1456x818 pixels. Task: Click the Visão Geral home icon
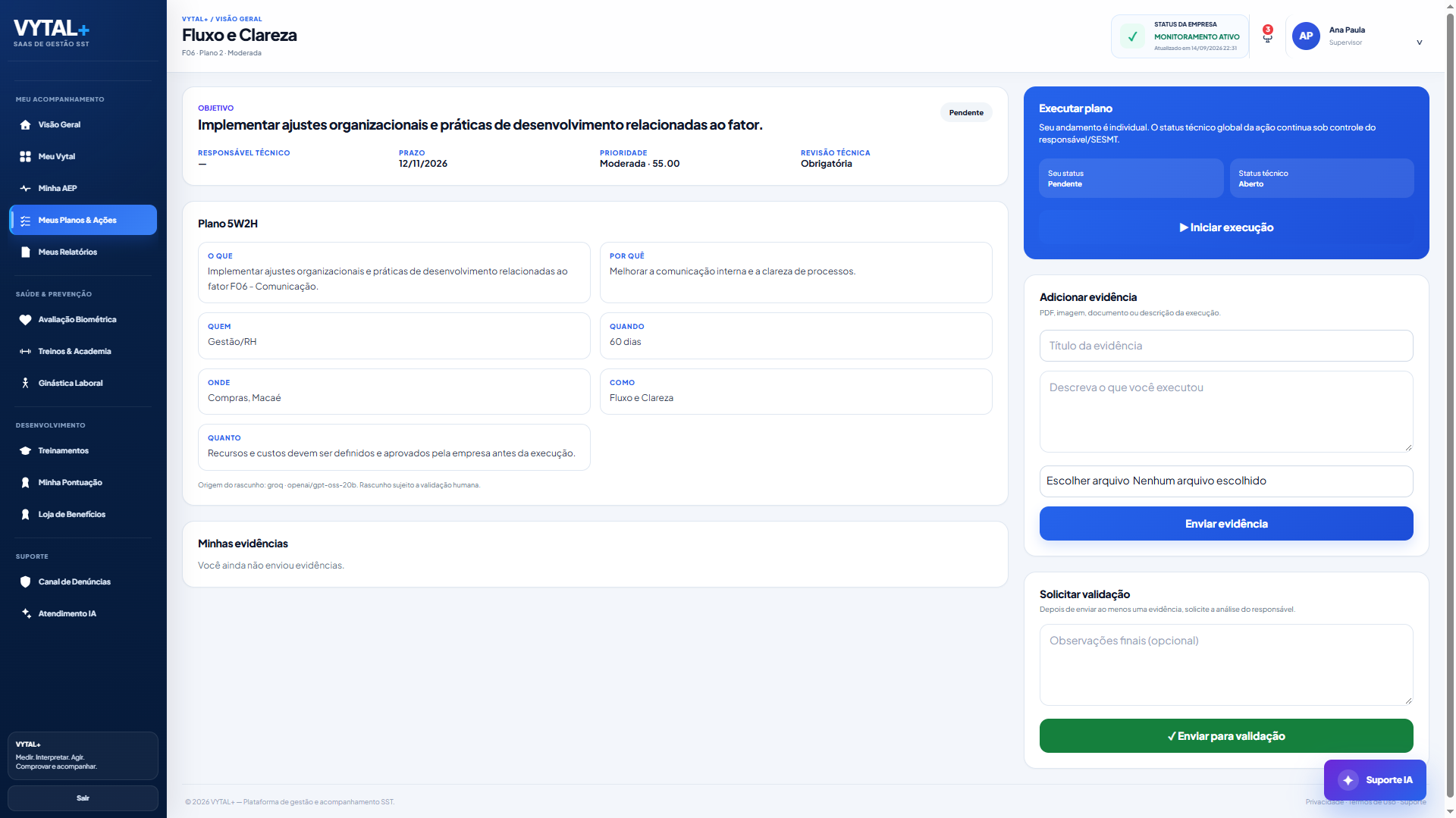pyautogui.click(x=25, y=125)
